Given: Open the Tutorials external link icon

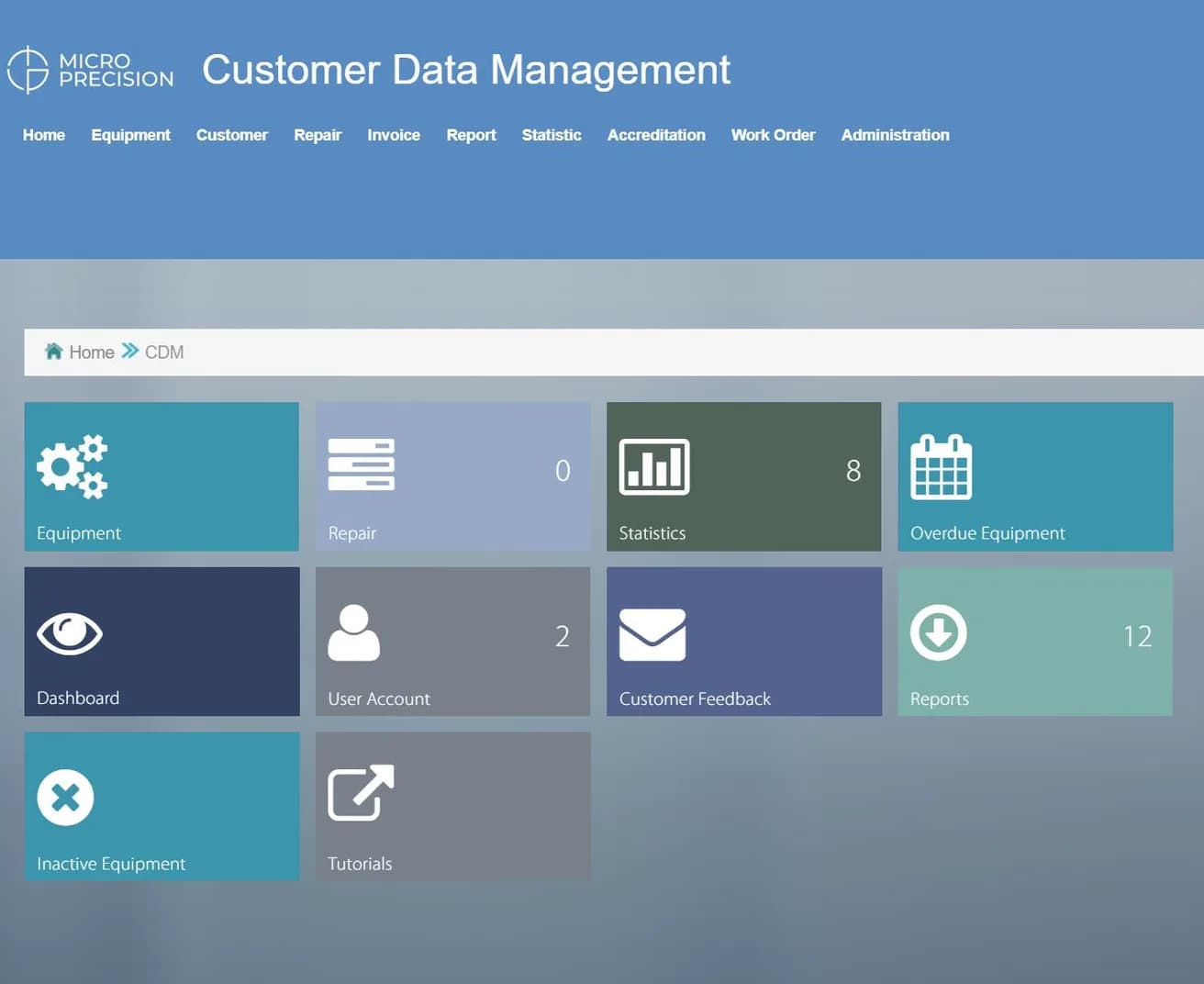Looking at the screenshot, I should (x=362, y=792).
